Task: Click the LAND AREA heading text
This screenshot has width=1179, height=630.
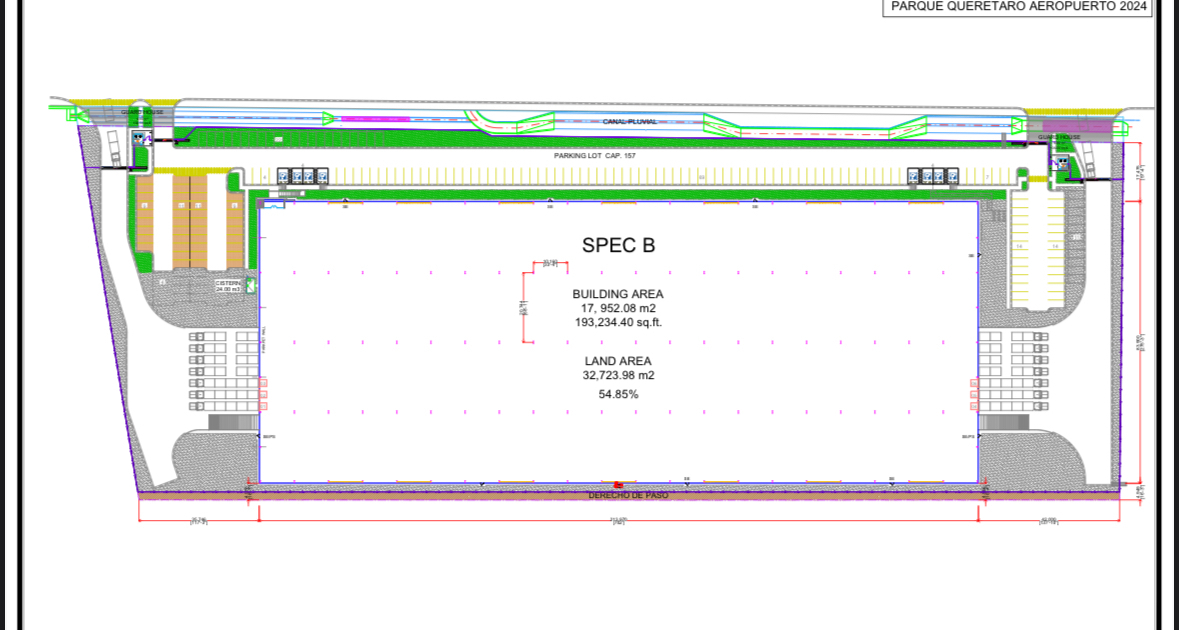Action: [618, 361]
